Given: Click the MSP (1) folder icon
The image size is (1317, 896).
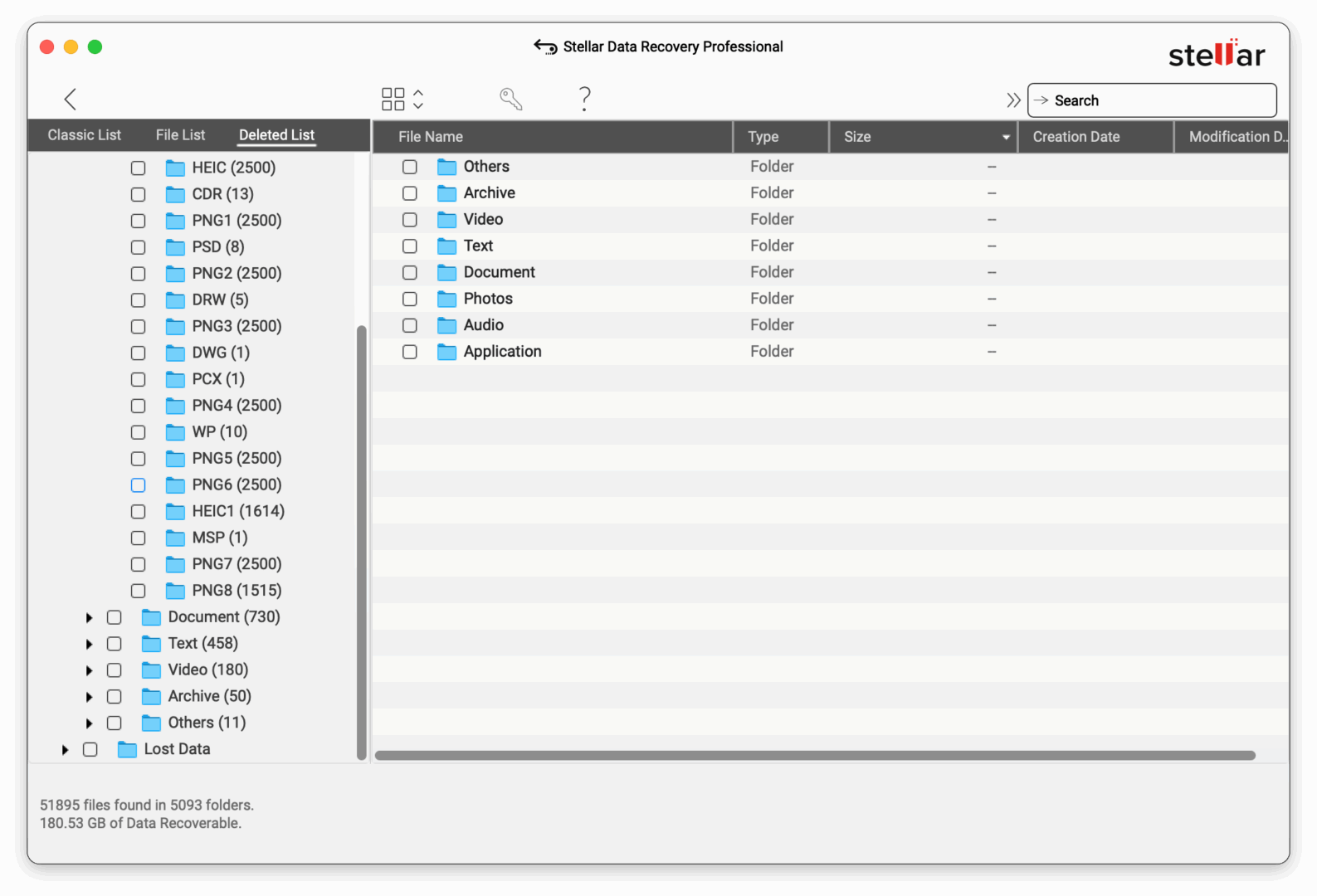Looking at the screenshot, I should point(175,538).
